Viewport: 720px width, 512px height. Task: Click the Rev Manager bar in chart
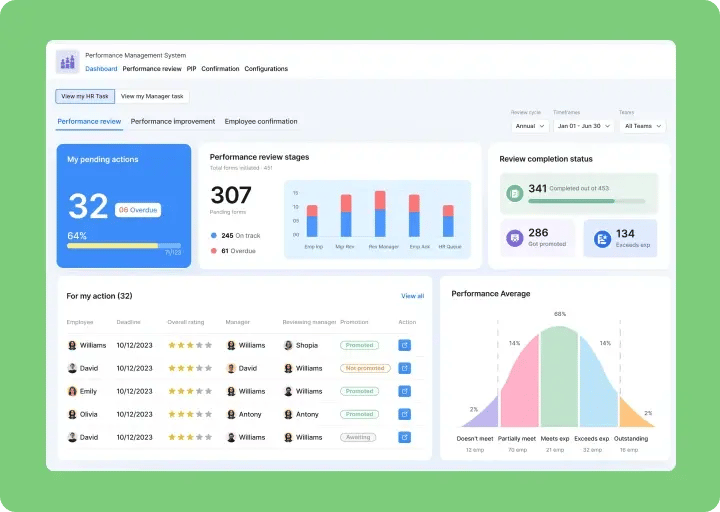click(x=380, y=214)
